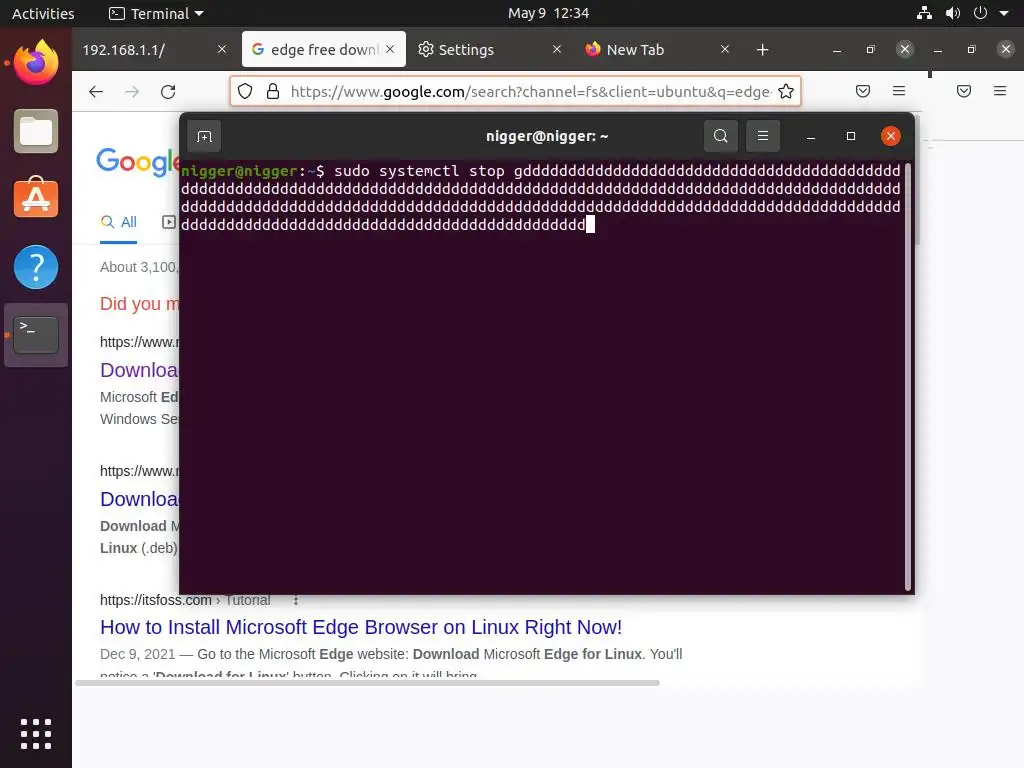Click the 'Did you m' suggestion text

139,304
